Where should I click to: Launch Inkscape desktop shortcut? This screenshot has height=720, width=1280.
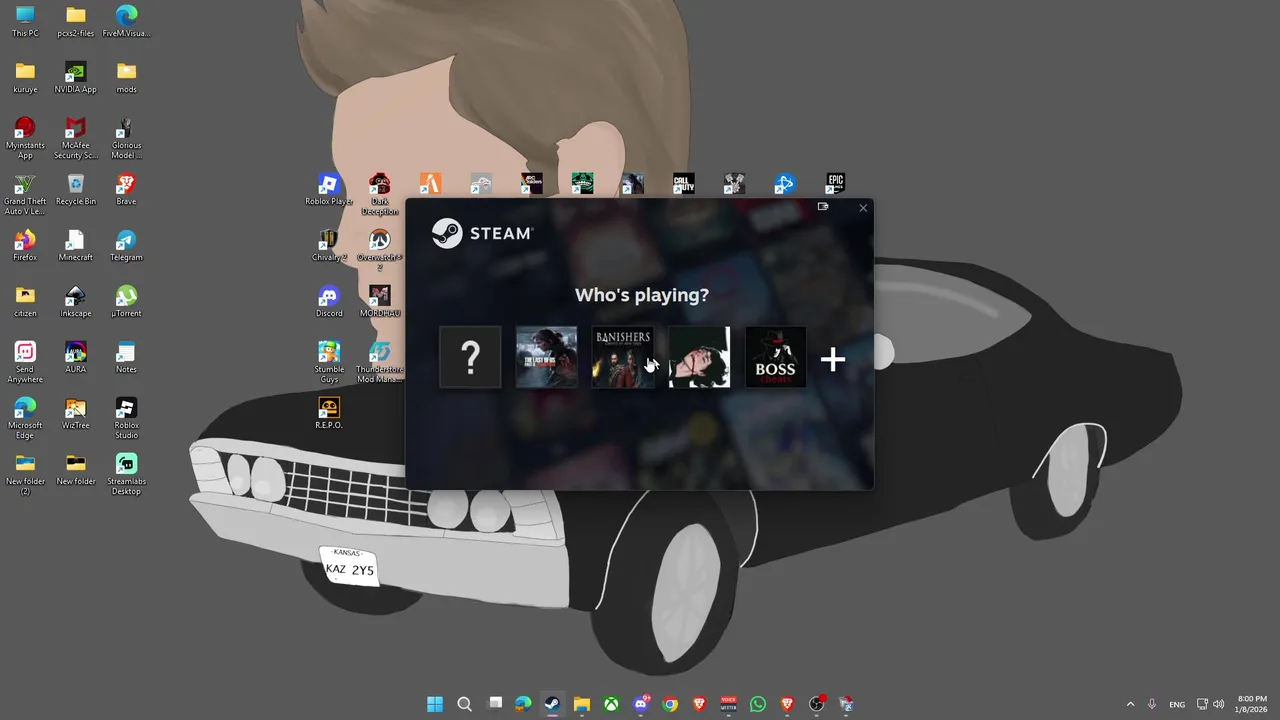pyautogui.click(x=76, y=301)
